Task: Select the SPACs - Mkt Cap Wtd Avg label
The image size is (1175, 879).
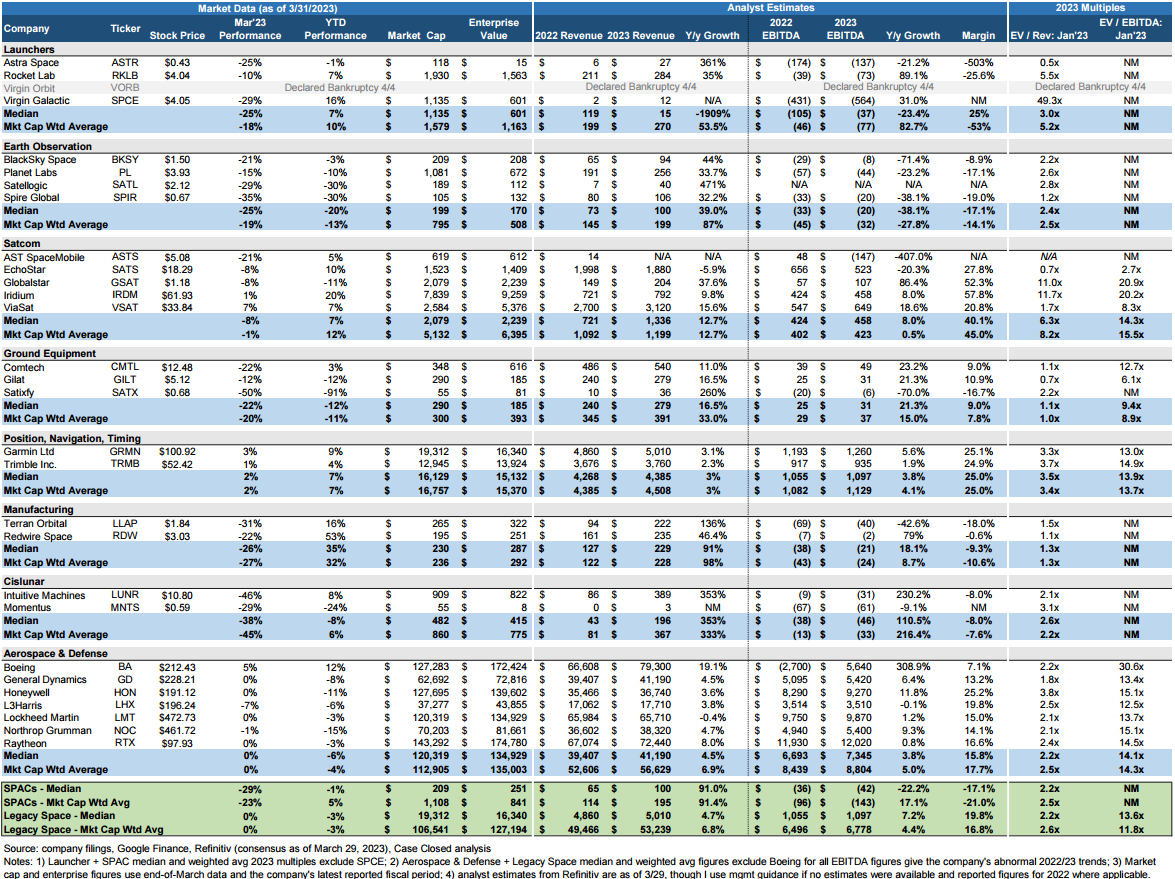Action: coord(67,803)
